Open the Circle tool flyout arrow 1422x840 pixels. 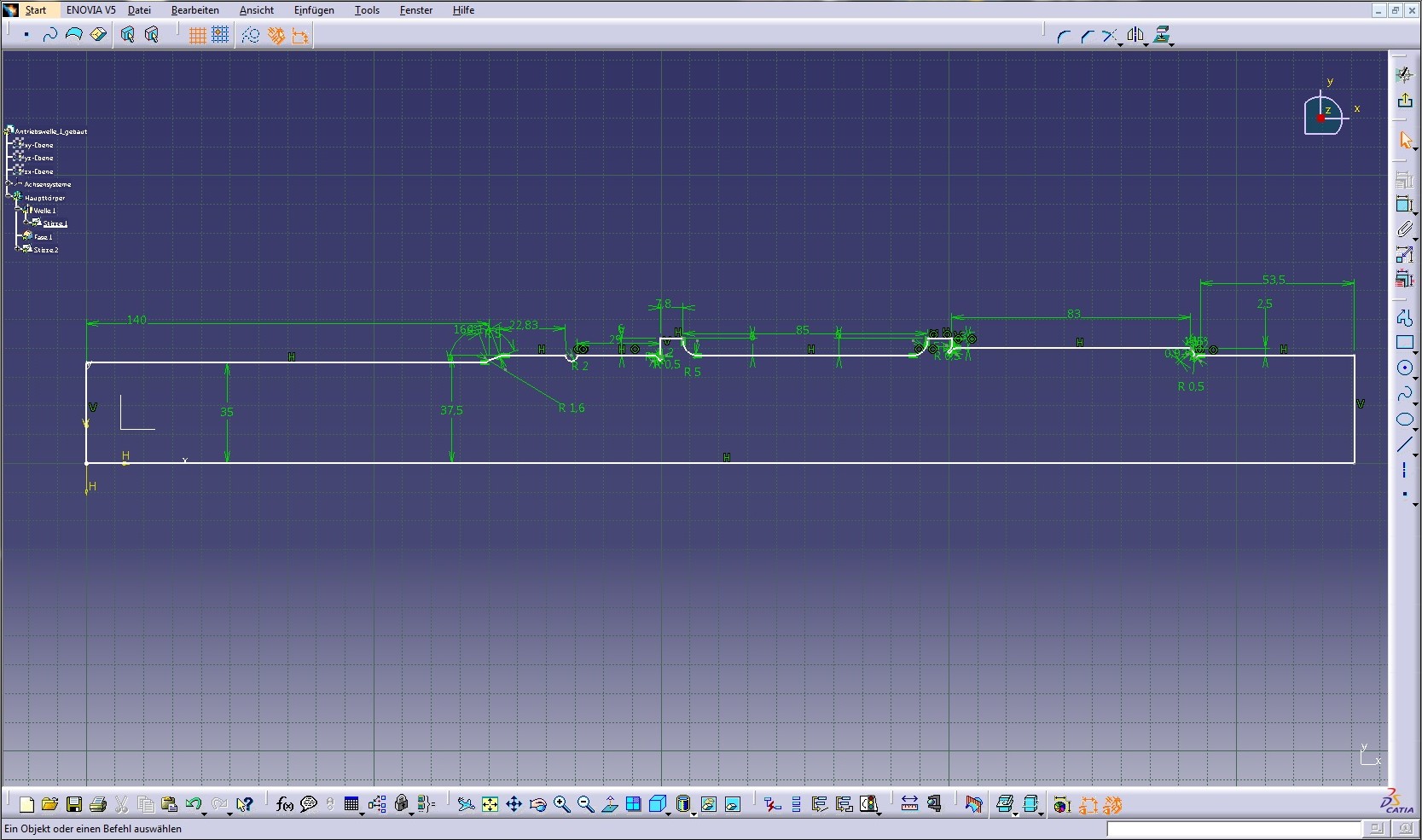1415,378
